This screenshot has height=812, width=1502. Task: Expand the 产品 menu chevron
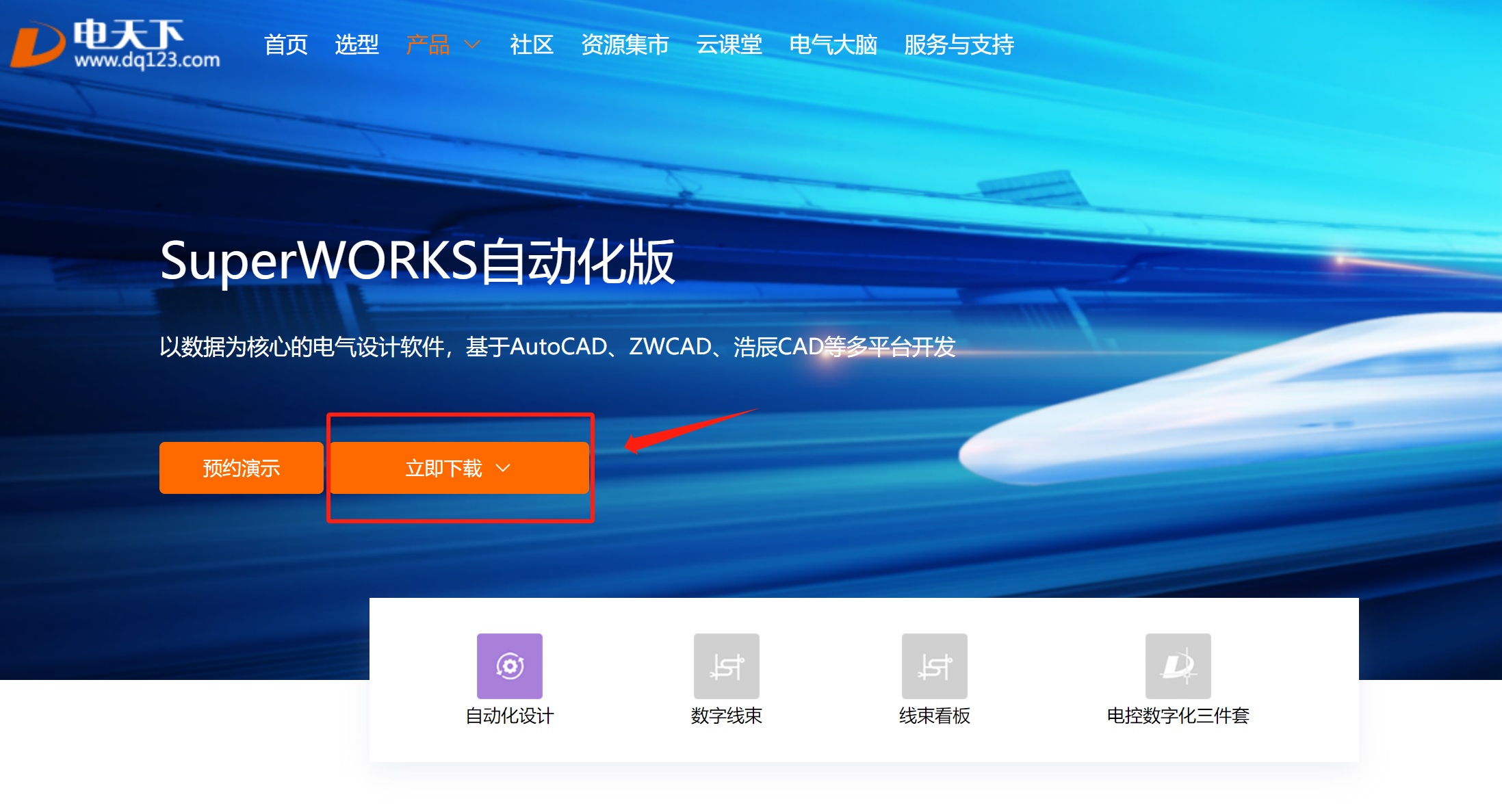tap(472, 45)
